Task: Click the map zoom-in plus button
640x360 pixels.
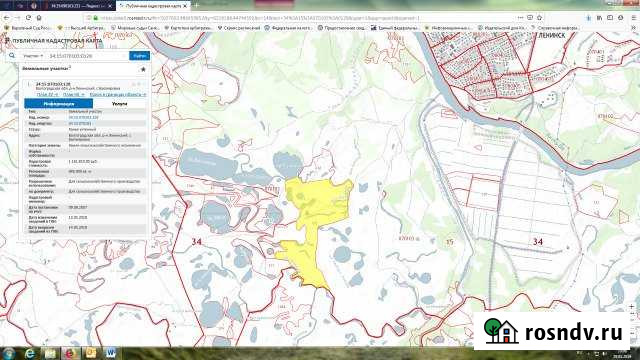Action: (x=632, y=306)
